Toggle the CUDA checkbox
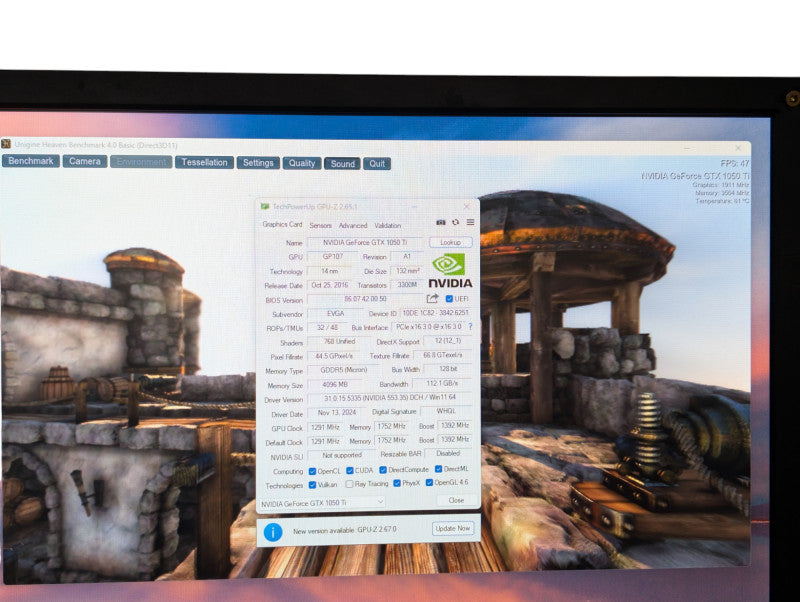Screen dimensions: 800x602 (x=349, y=470)
